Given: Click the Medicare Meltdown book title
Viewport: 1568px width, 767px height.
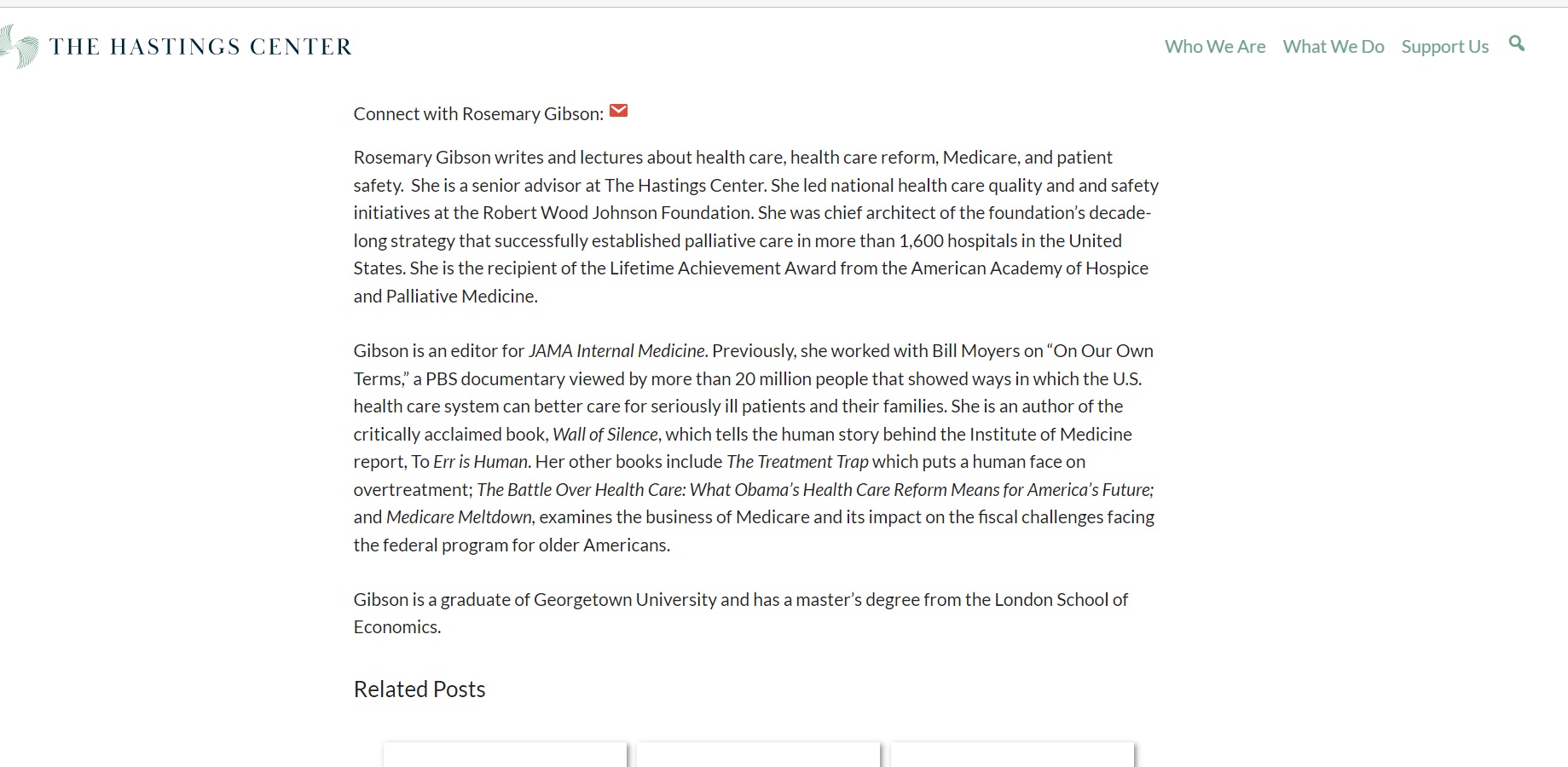Looking at the screenshot, I should (x=459, y=517).
